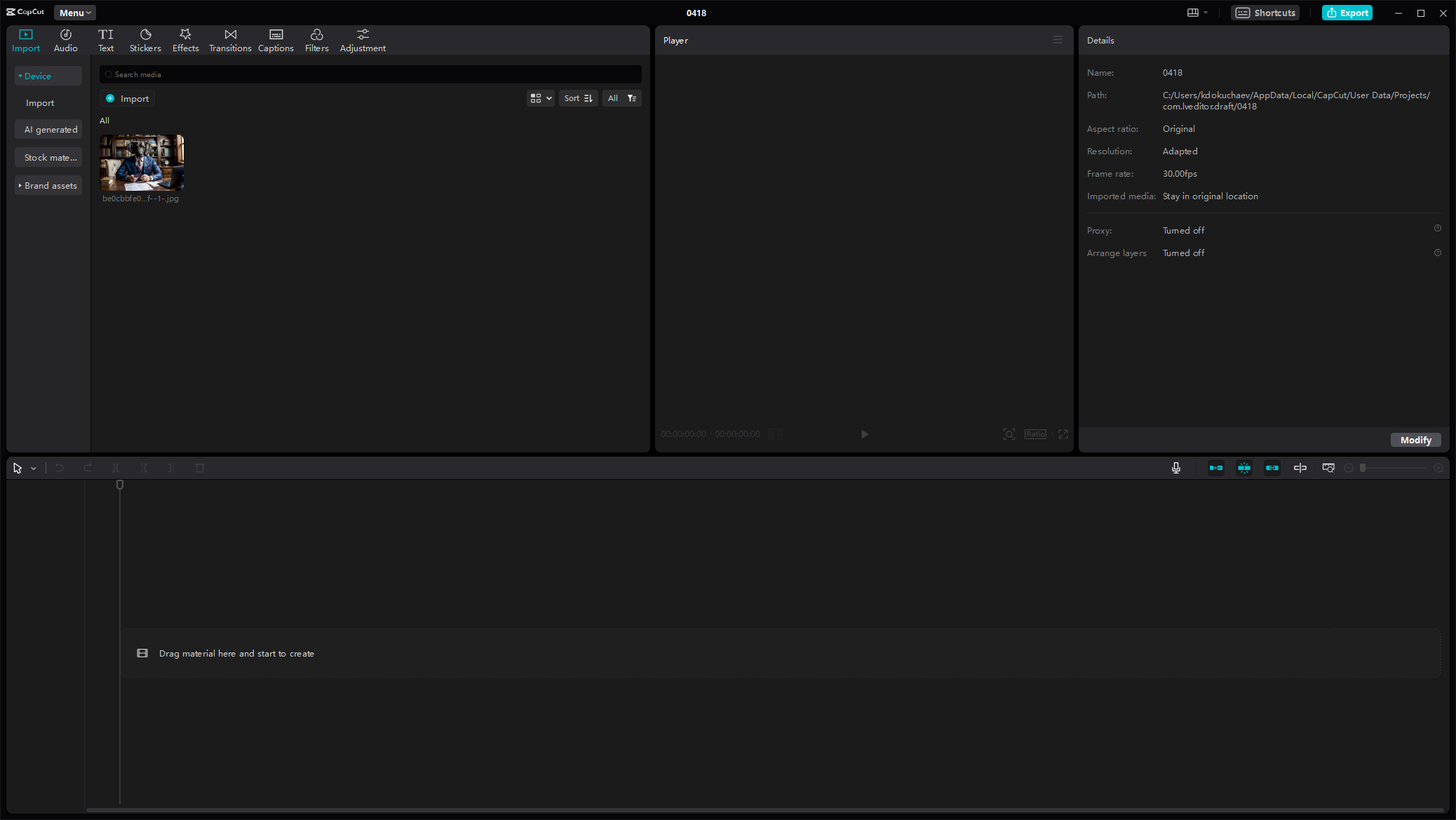Click the voiceover microphone icon
The image size is (1456, 820).
[1176, 468]
